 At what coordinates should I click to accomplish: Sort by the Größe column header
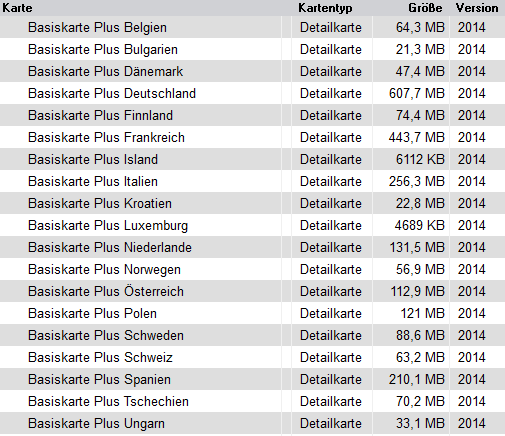coord(425,8)
